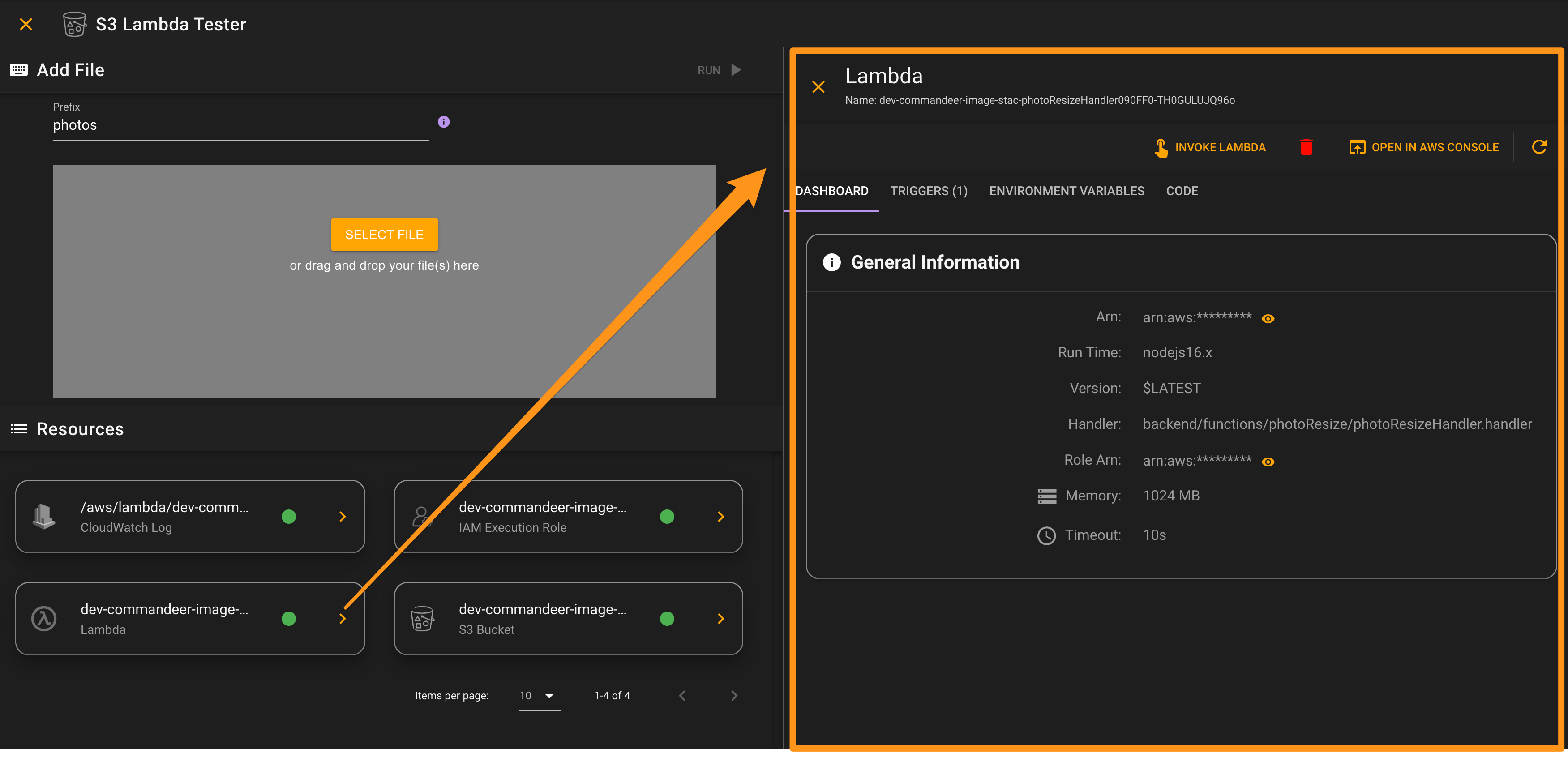Open the Lambda resource card

[190, 618]
